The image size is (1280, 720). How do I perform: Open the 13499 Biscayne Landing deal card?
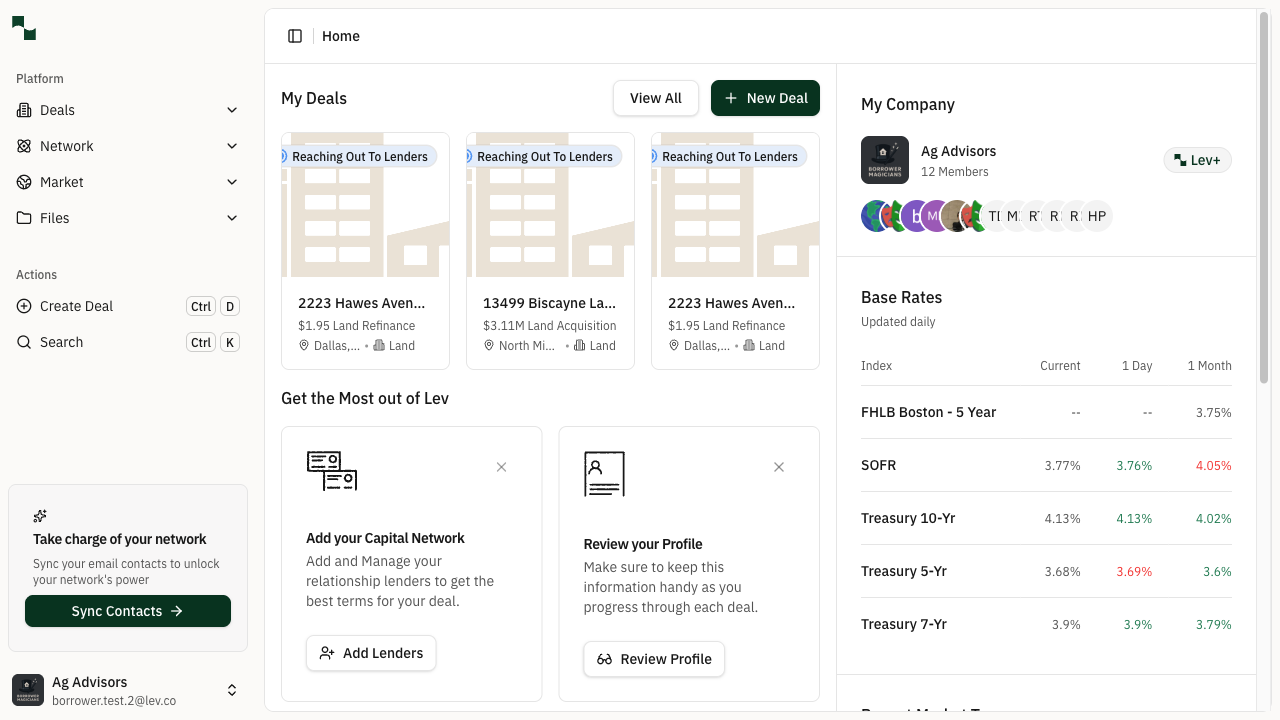[x=550, y=250]
